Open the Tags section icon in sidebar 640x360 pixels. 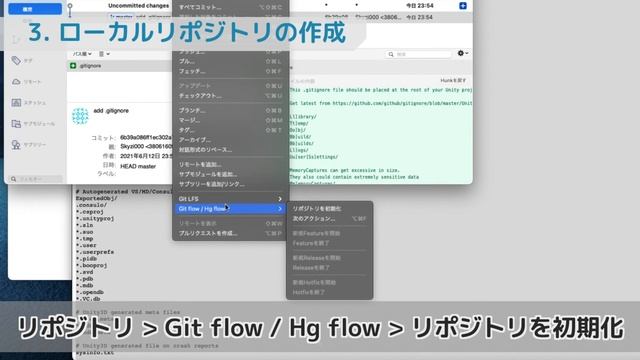[x=16, y=60]
